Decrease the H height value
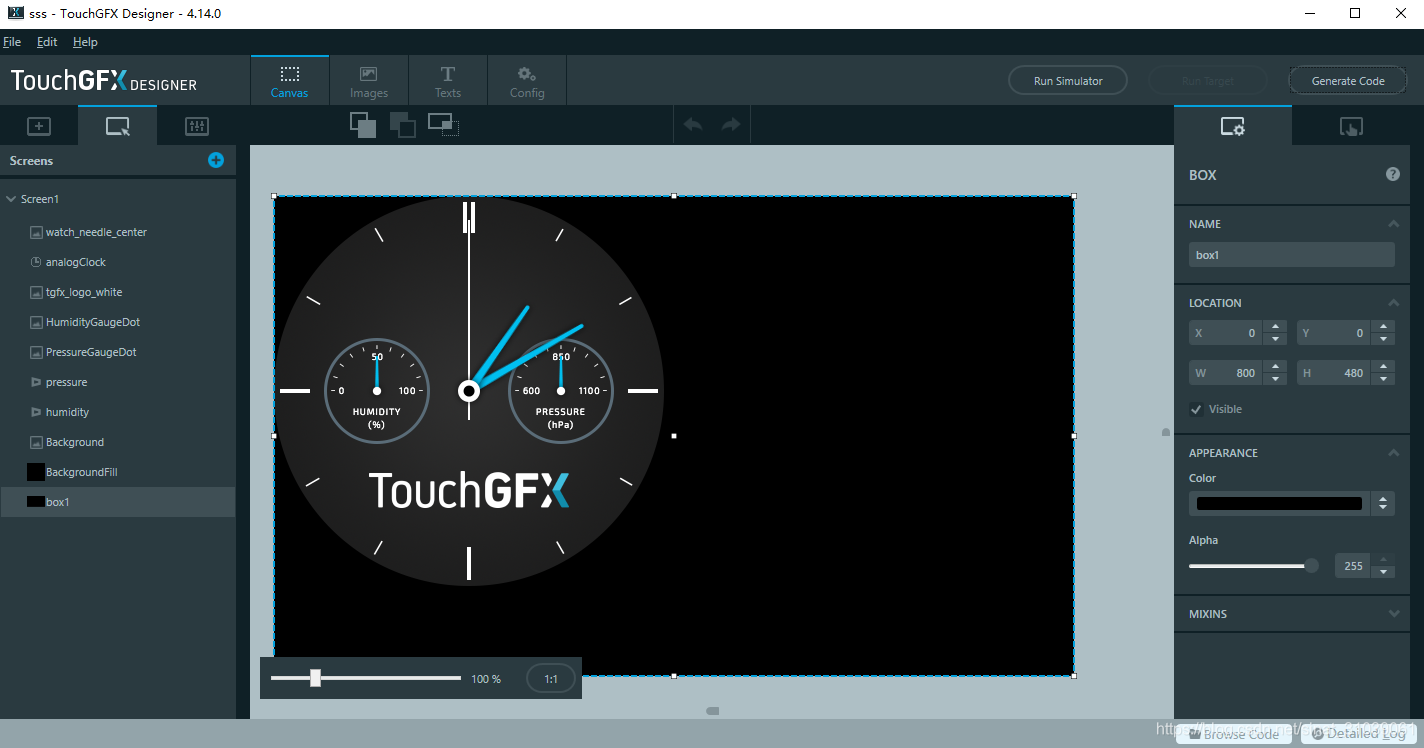 tap(1383, 379)
